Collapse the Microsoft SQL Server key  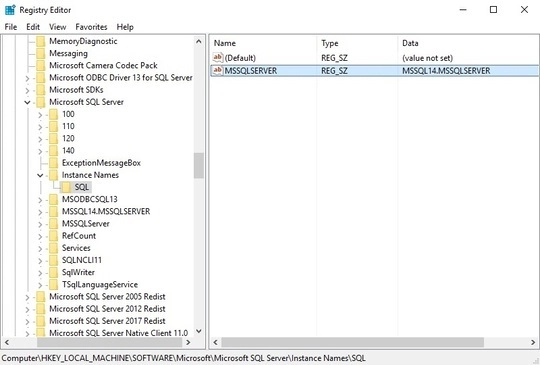click(27, 102)
